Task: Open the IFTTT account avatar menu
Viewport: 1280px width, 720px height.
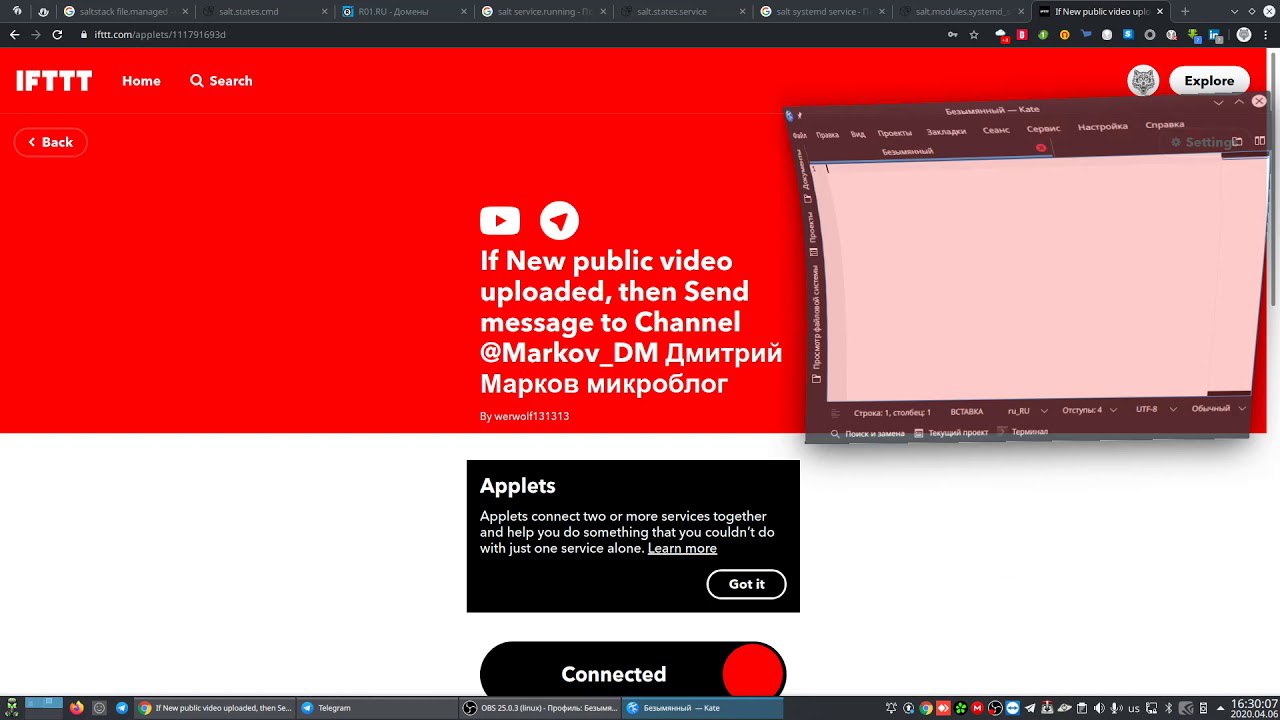Action: click(1143, 81)
